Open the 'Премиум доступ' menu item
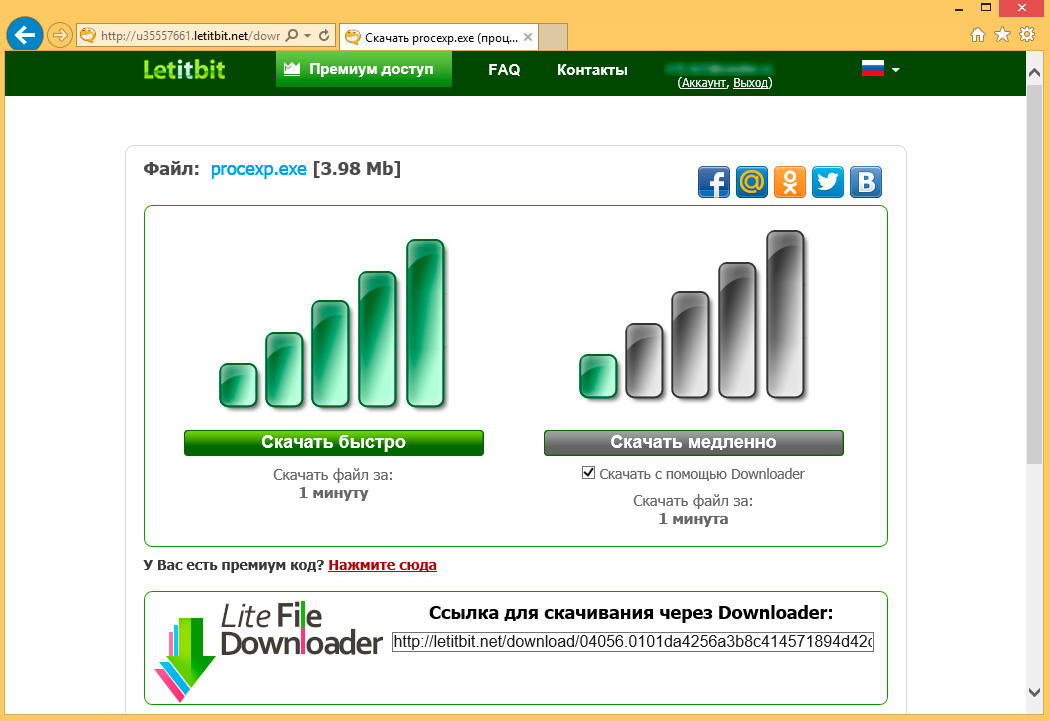The width and height of the screenshot is (1050, 721). pos(364,69)
